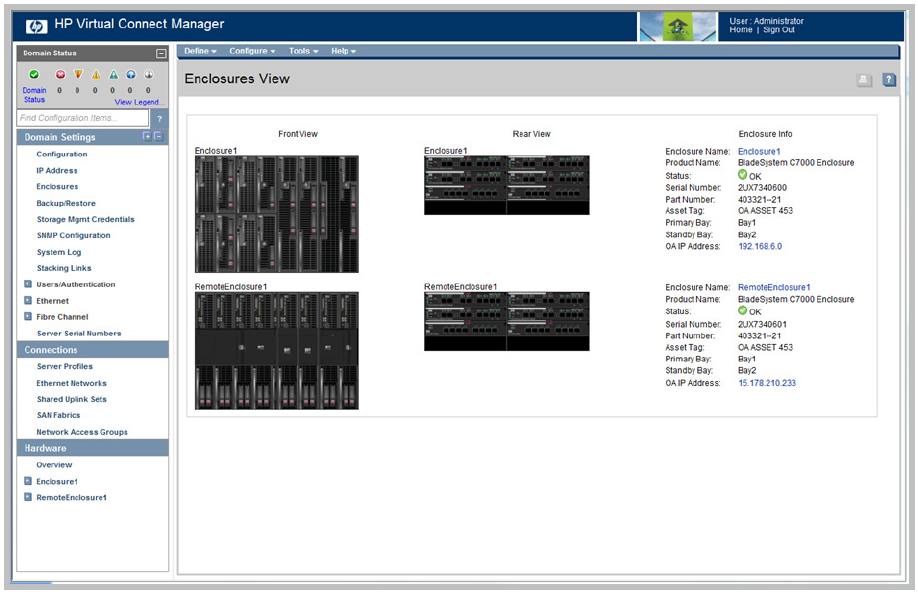The height and width of the screenshot is (592, 918).
Task: Open the Define menu
Action: tap(200, 51)
